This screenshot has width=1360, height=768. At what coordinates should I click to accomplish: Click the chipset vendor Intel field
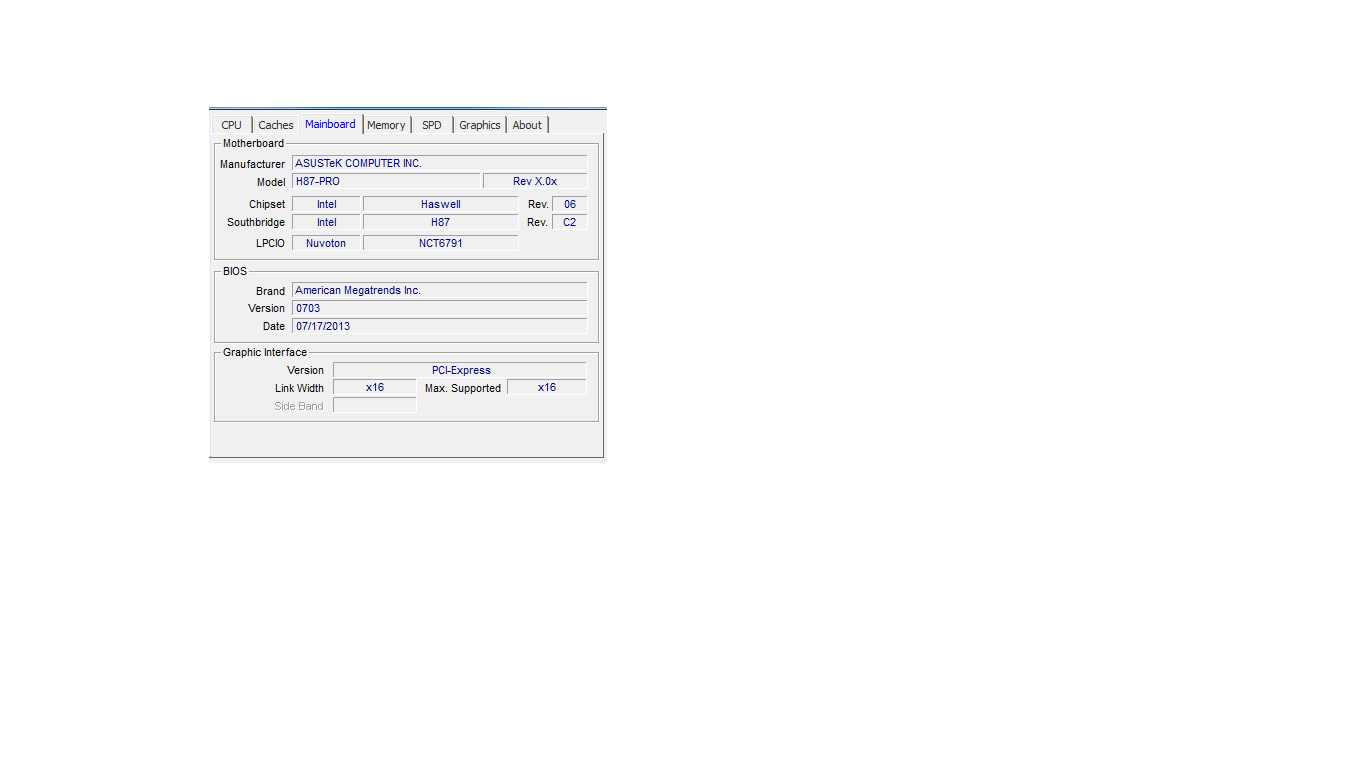[x=326, y=204]
